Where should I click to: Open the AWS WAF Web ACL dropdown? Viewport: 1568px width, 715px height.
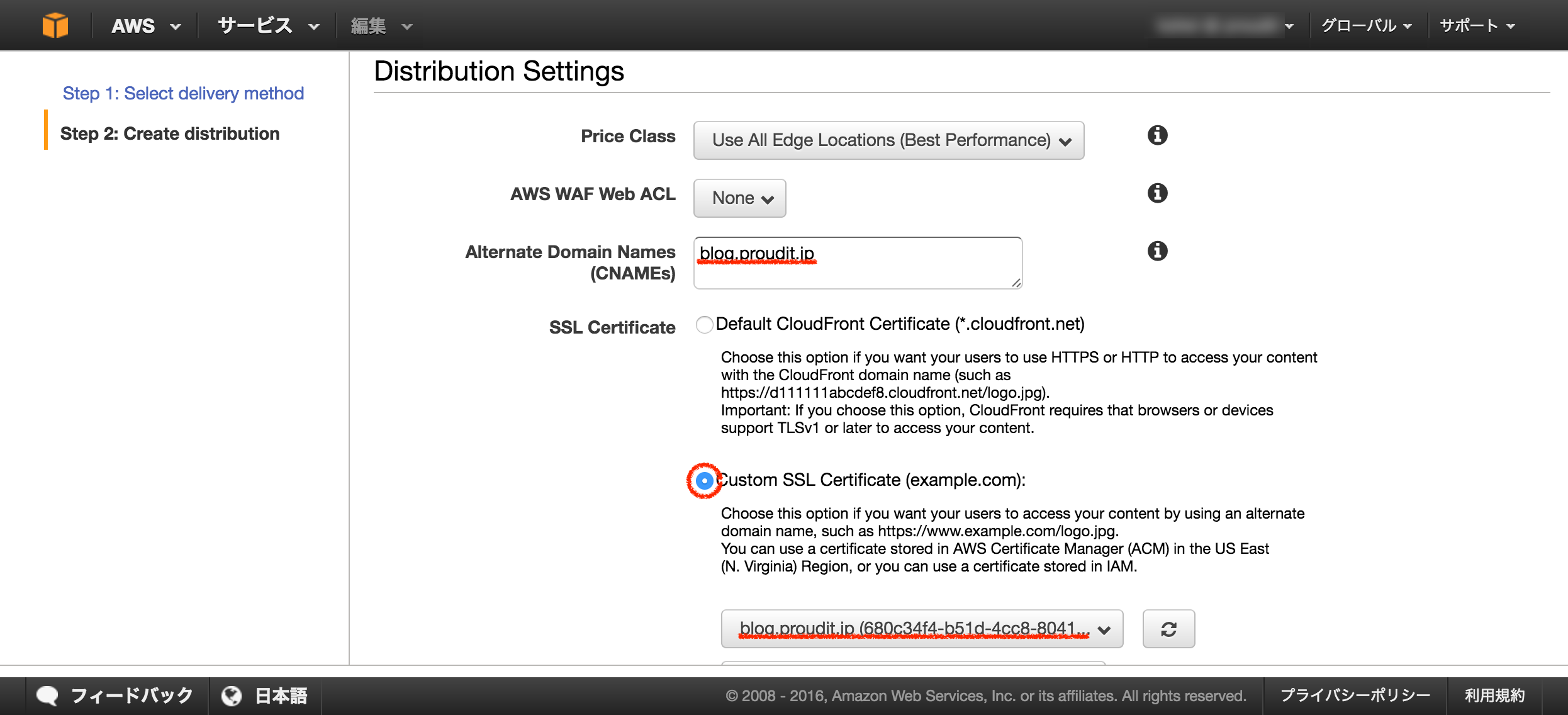pyautogui.click(x=739, y=198)
